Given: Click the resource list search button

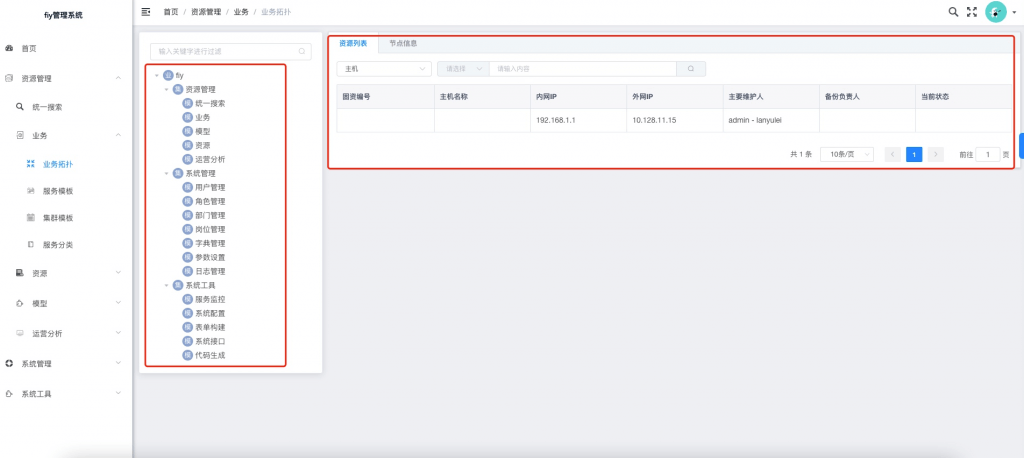Looking at the screenshot, I should (691, 69).
